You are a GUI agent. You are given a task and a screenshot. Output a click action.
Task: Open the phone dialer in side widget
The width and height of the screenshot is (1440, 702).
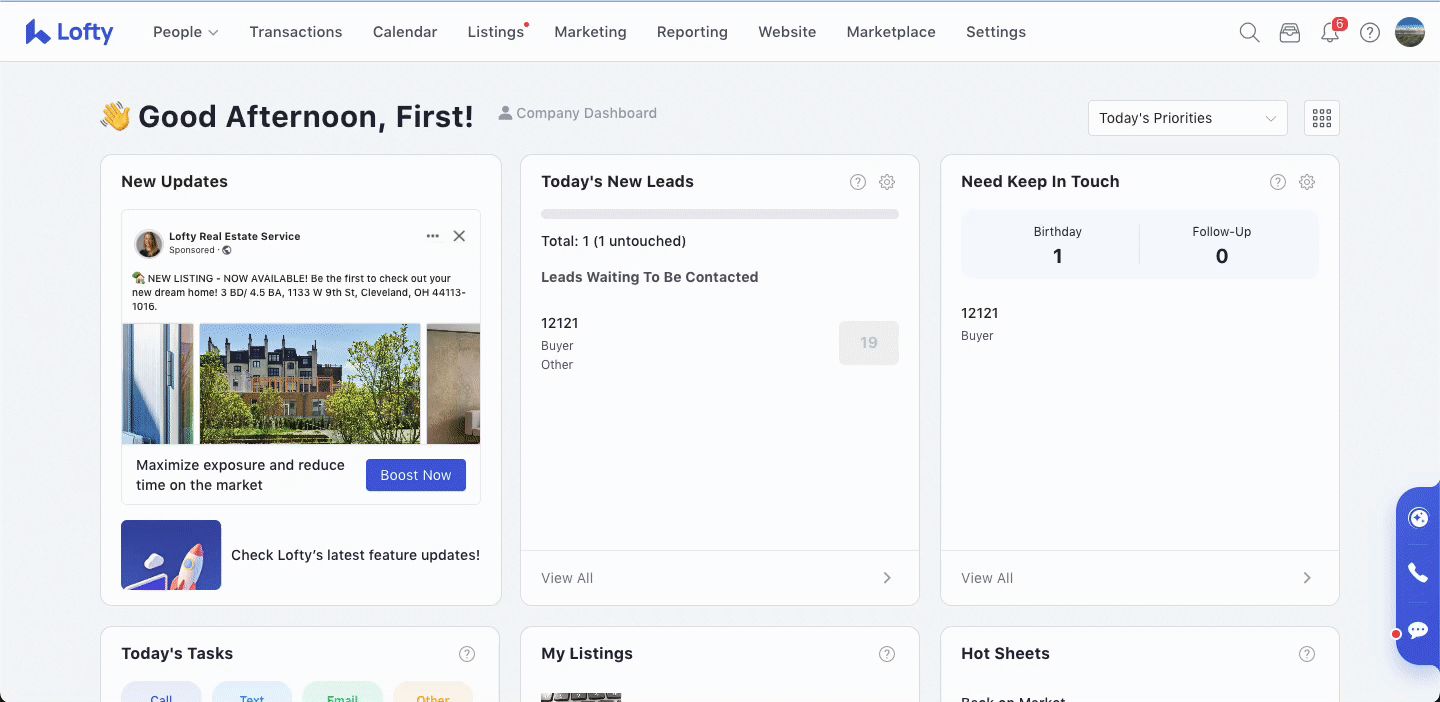pyautogui.click(x=1418, y=573)
